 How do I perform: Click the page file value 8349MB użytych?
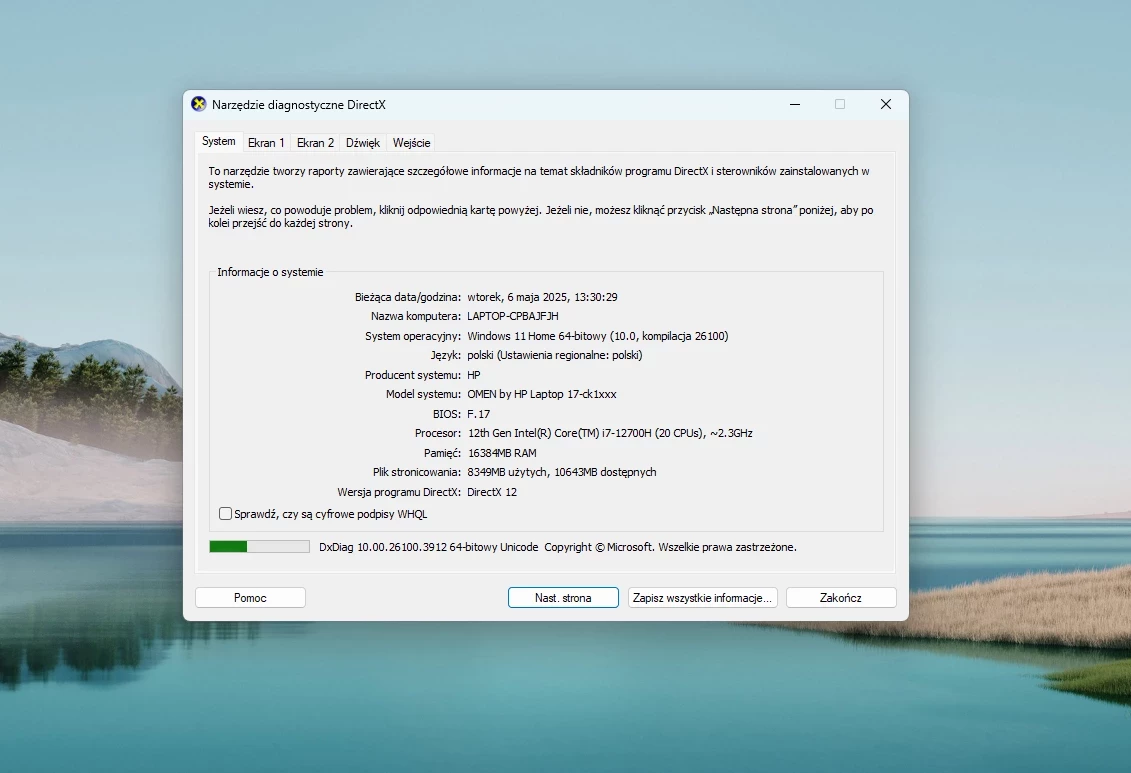[508, 472]
